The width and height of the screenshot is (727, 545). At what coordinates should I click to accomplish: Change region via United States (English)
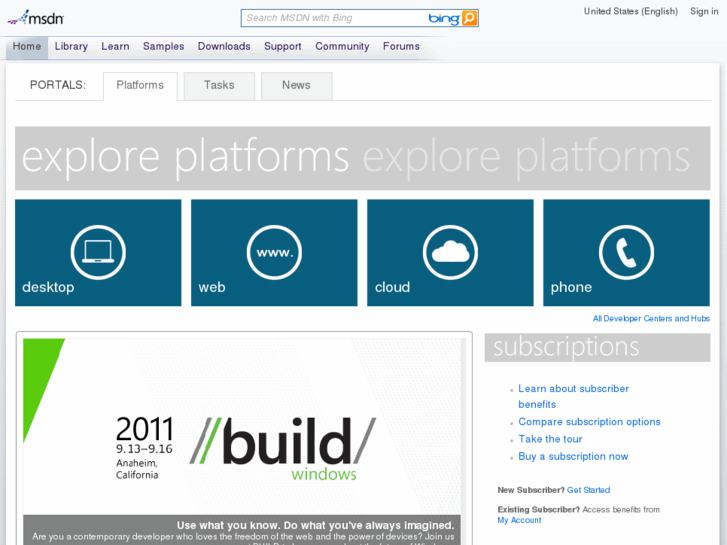631,11
